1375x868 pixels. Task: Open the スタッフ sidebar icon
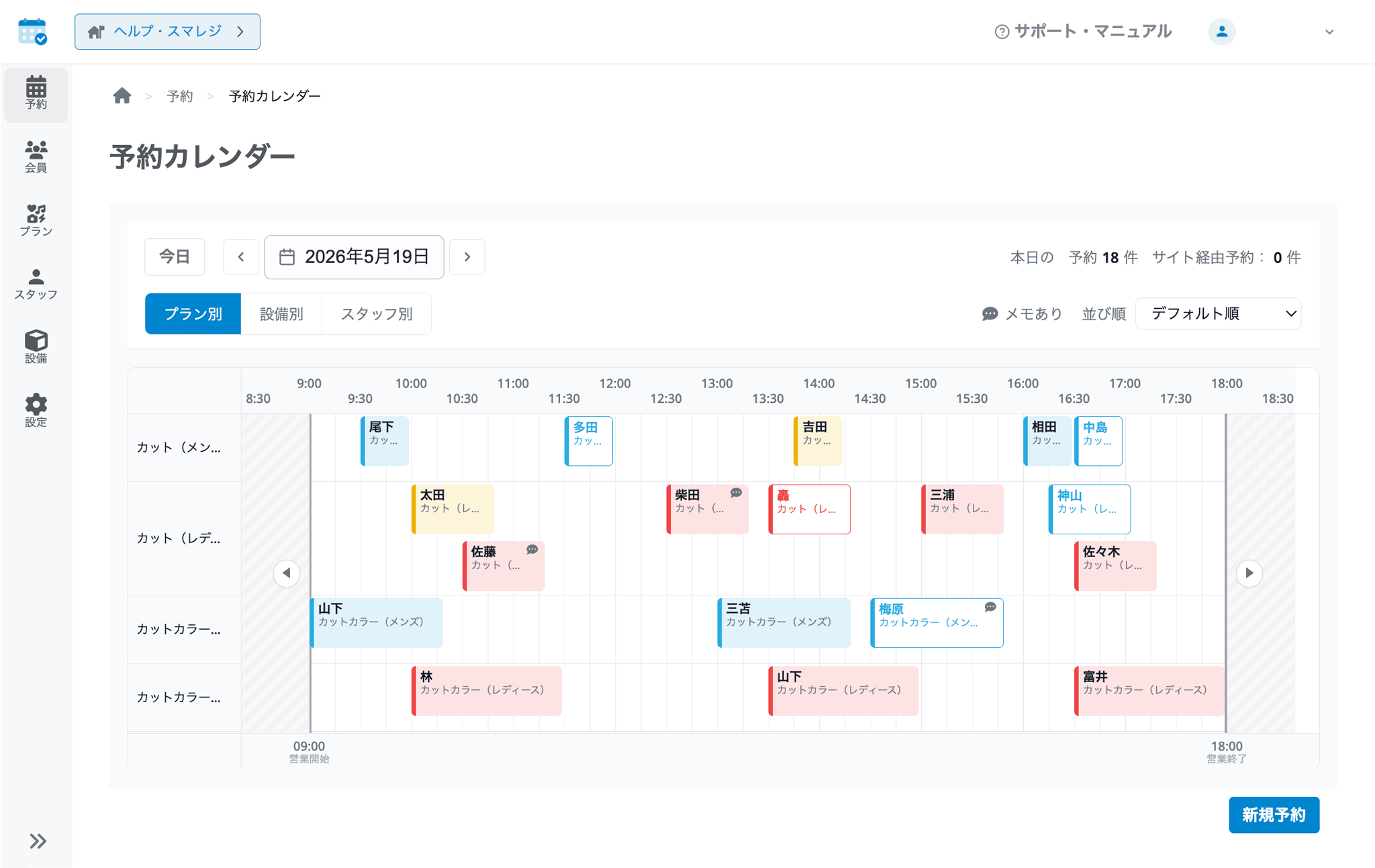click(x=36, y=284)
